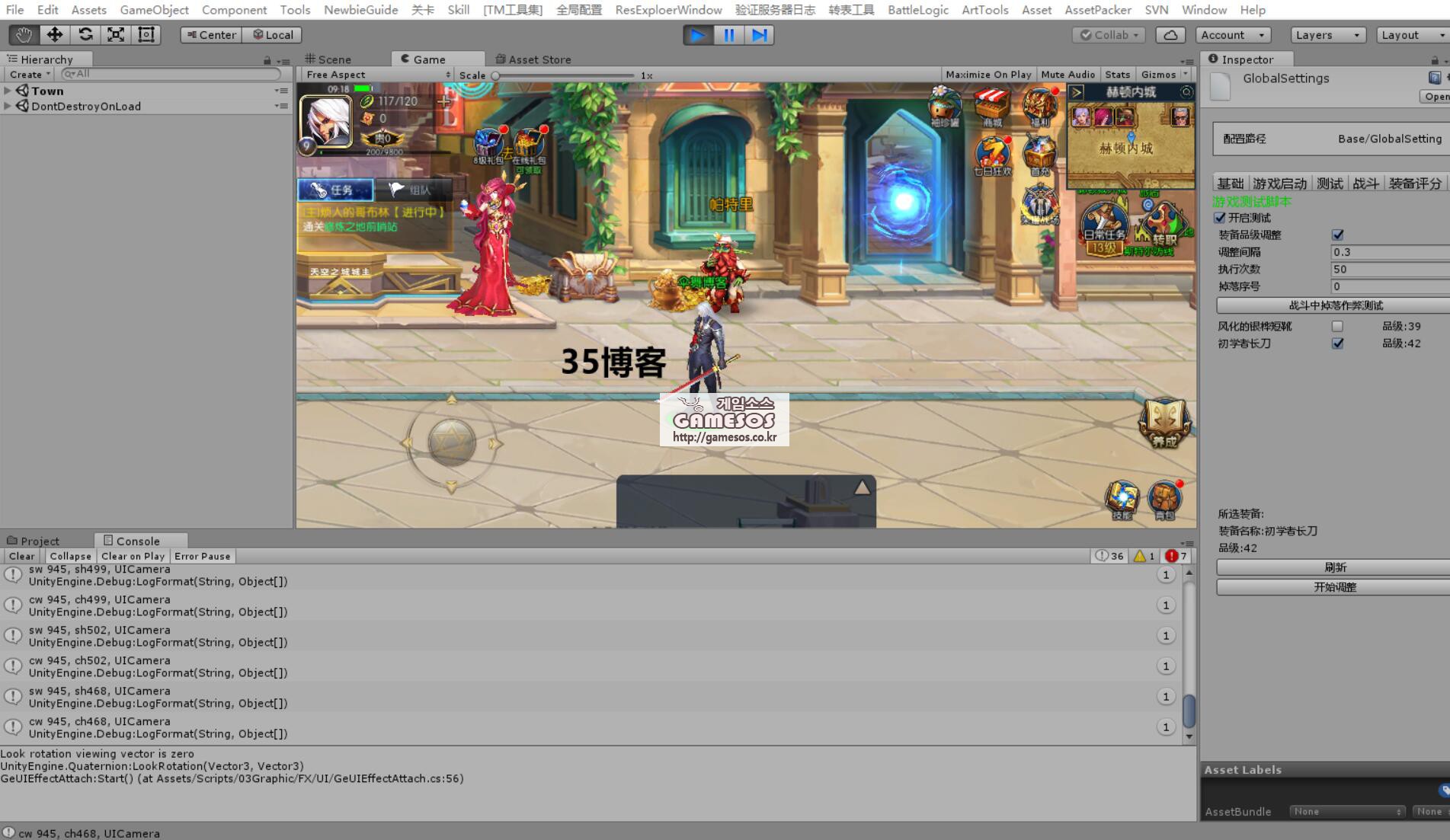
Task: Toggle the error log filter showing 7
Action: tap(1176, 556)
